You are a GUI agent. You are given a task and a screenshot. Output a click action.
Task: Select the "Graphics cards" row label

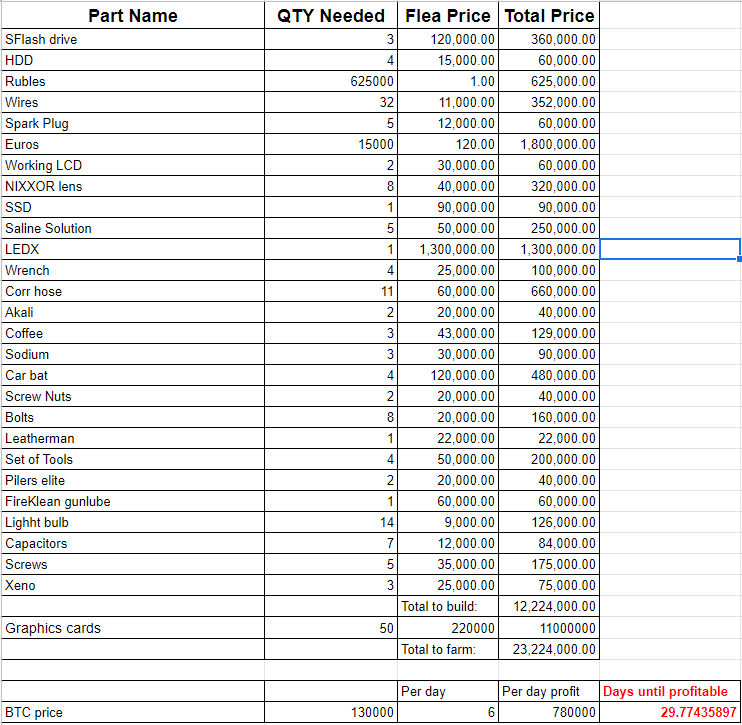click(x=132, y=628)
